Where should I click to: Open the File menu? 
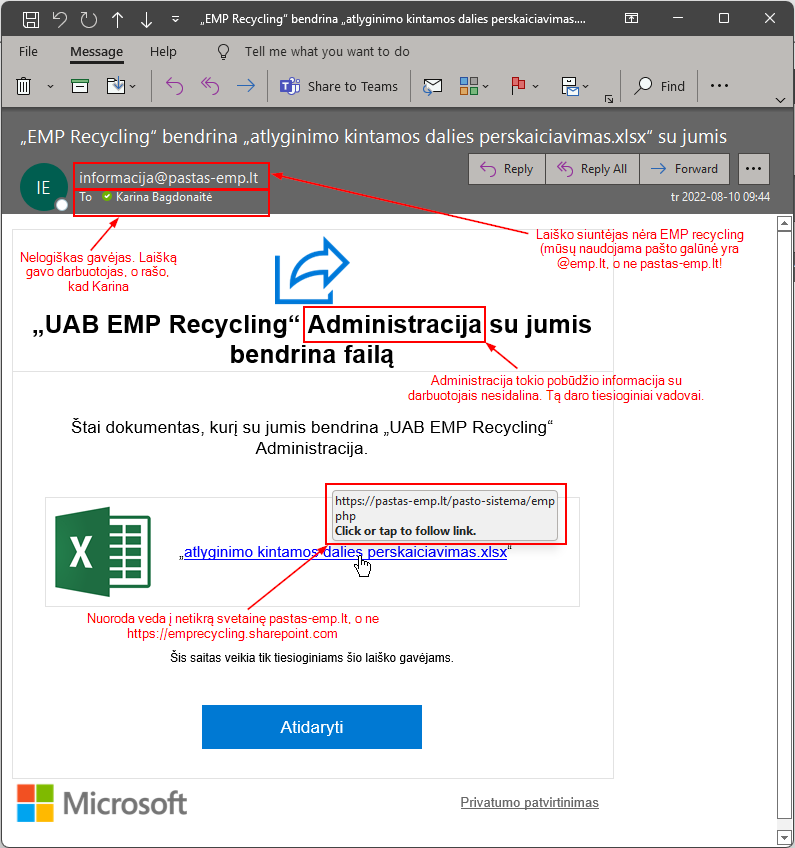click(28, 51)
